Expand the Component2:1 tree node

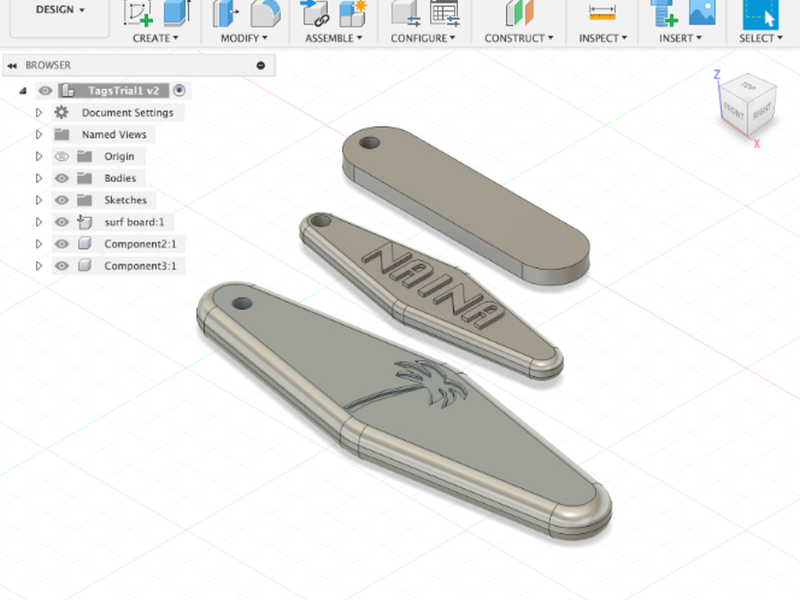coord(39,244)
